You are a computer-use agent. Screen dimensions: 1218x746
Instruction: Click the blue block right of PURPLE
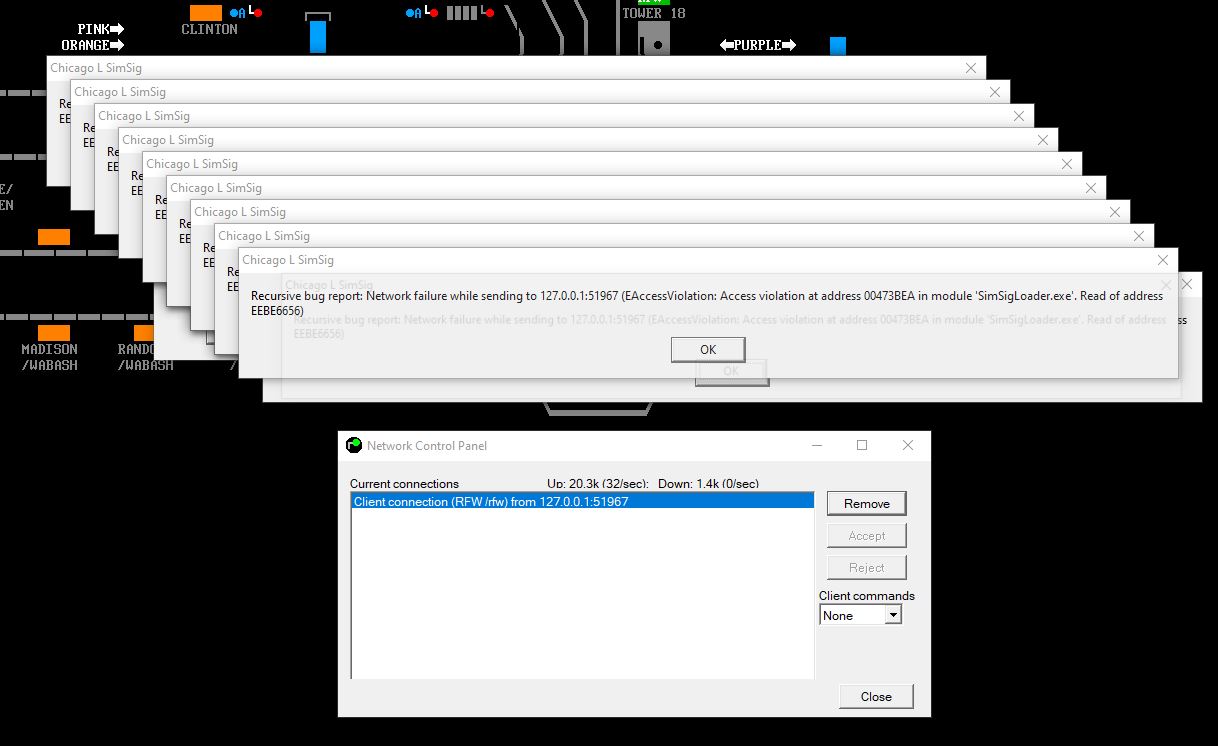point(838,45)
